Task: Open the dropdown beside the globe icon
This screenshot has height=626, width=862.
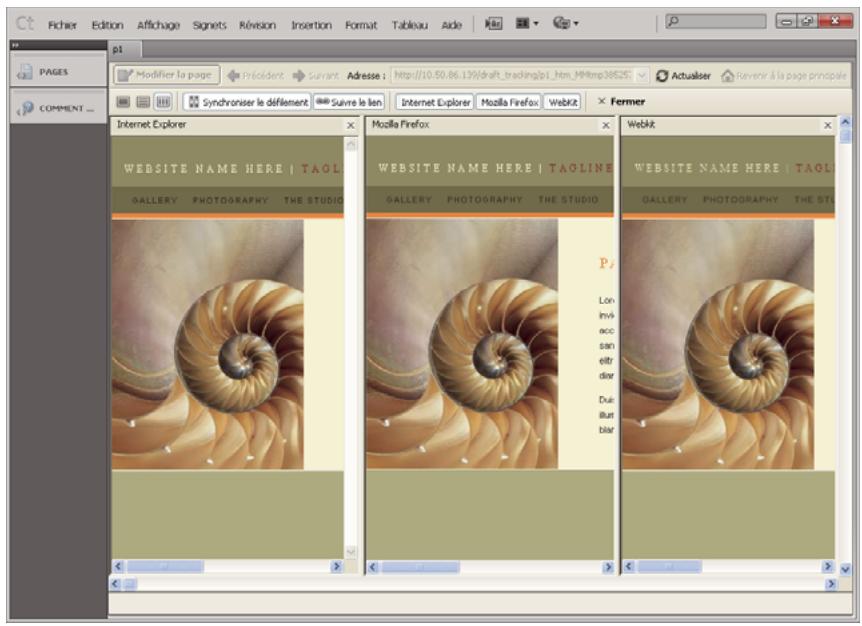Action: (x=577, y=24)
